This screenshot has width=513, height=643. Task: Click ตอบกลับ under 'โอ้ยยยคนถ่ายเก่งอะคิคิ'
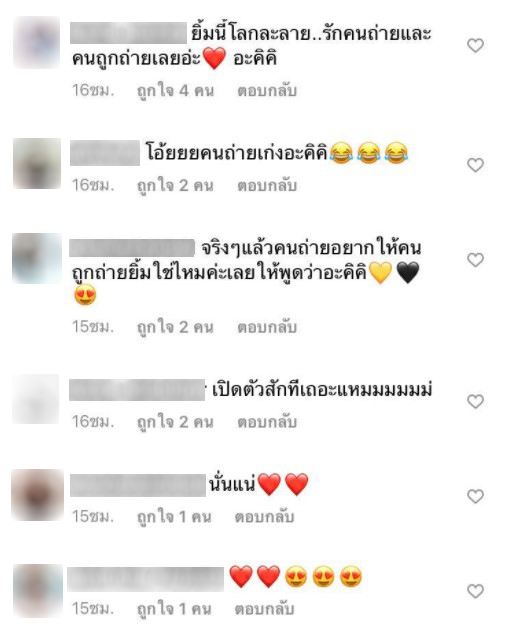click(267, 185)
